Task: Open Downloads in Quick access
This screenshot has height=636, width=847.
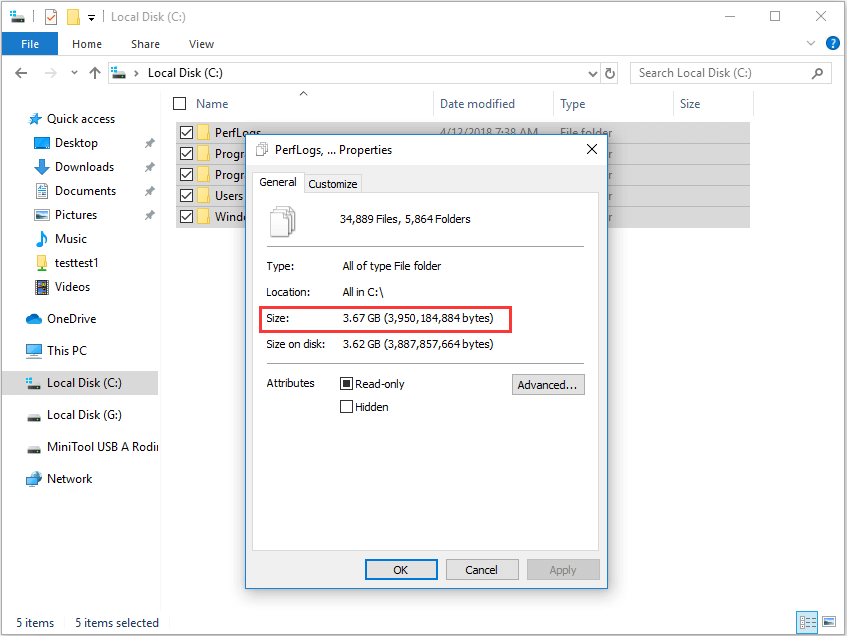Action: [84, 167]
